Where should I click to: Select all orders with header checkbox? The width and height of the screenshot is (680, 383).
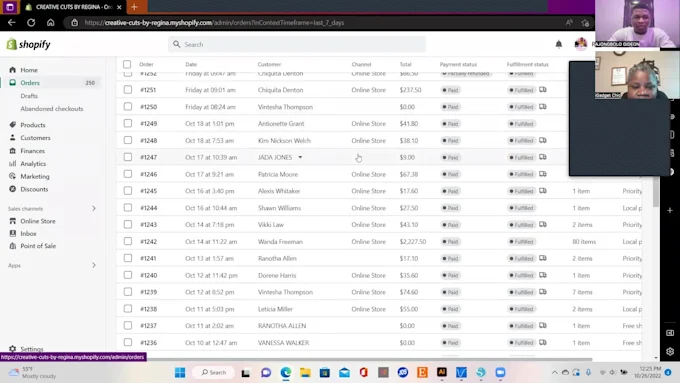pyautogui.click(x=127, y=64)
